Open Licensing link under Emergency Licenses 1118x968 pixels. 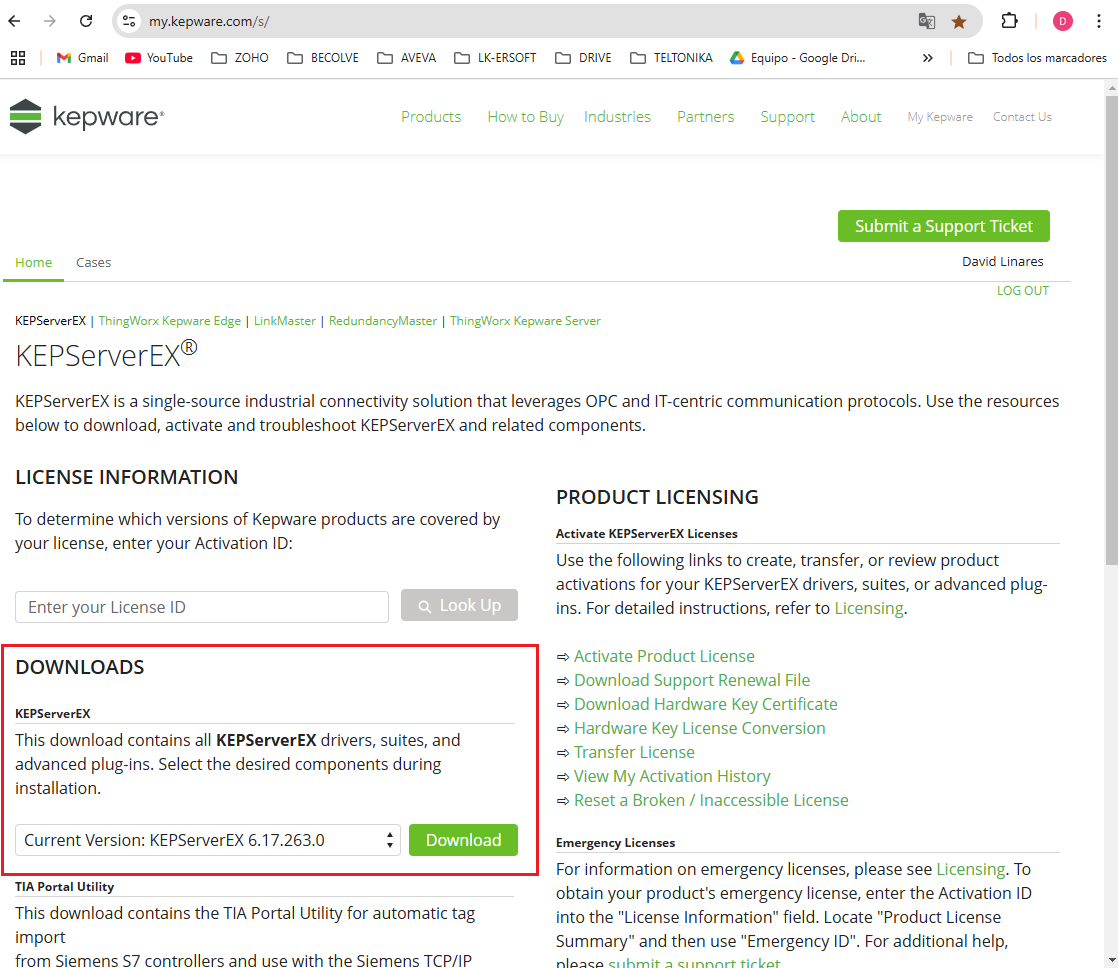click(970, 869)
